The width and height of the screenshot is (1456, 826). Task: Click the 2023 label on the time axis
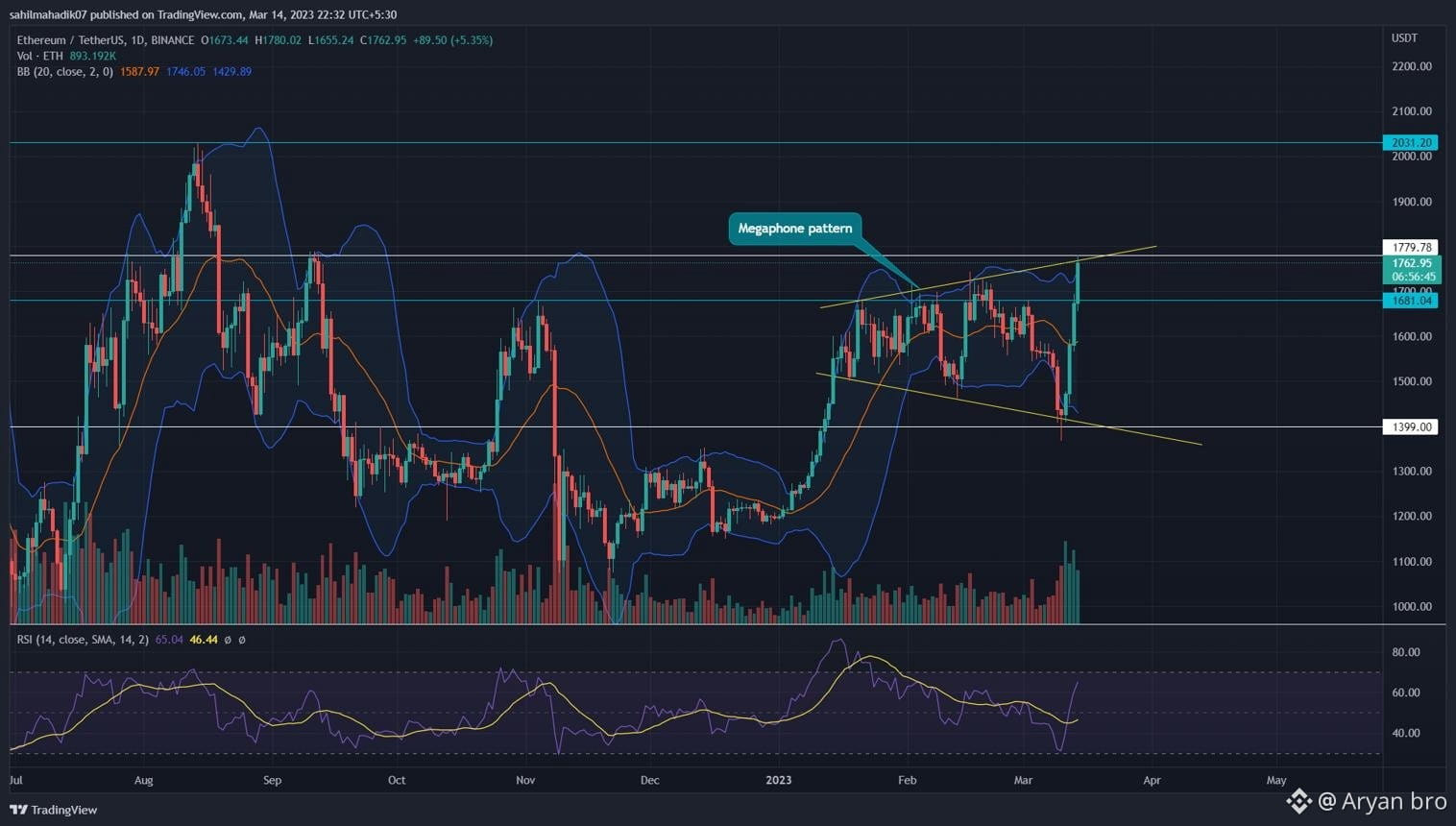779,780
